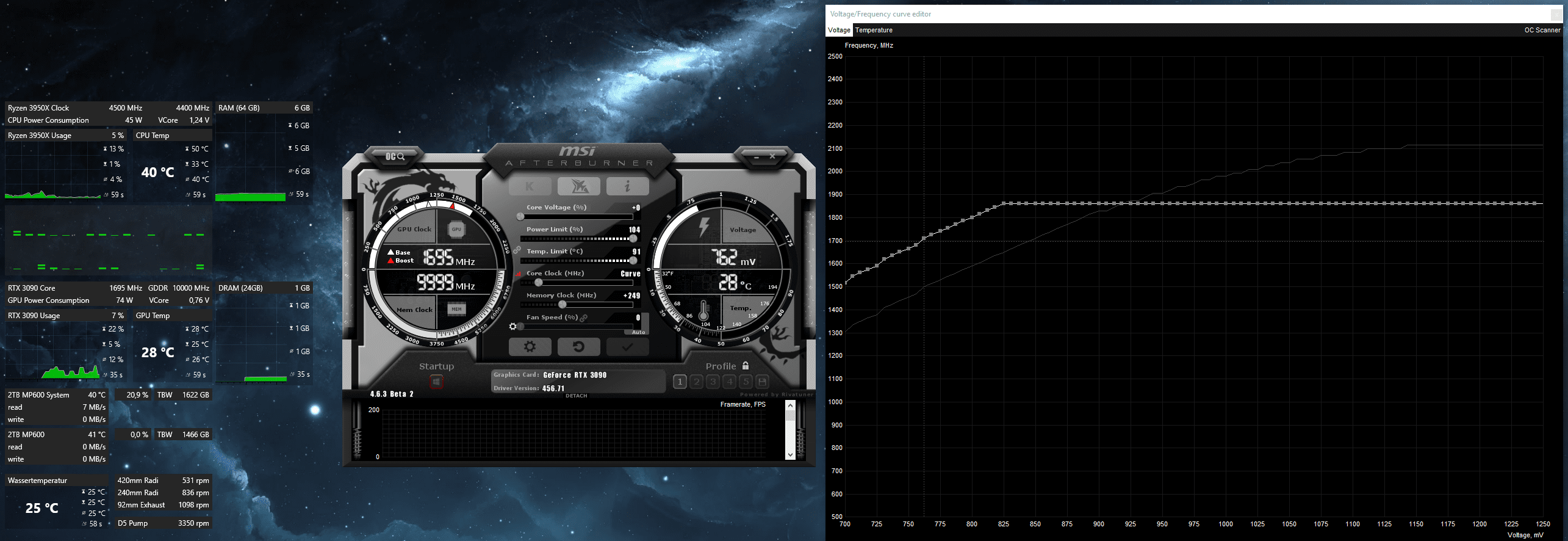This screenshot has width=1568, height=541.
Task: Click the OC Scanner button in curve editor
Action: (x=1542, y=30)
